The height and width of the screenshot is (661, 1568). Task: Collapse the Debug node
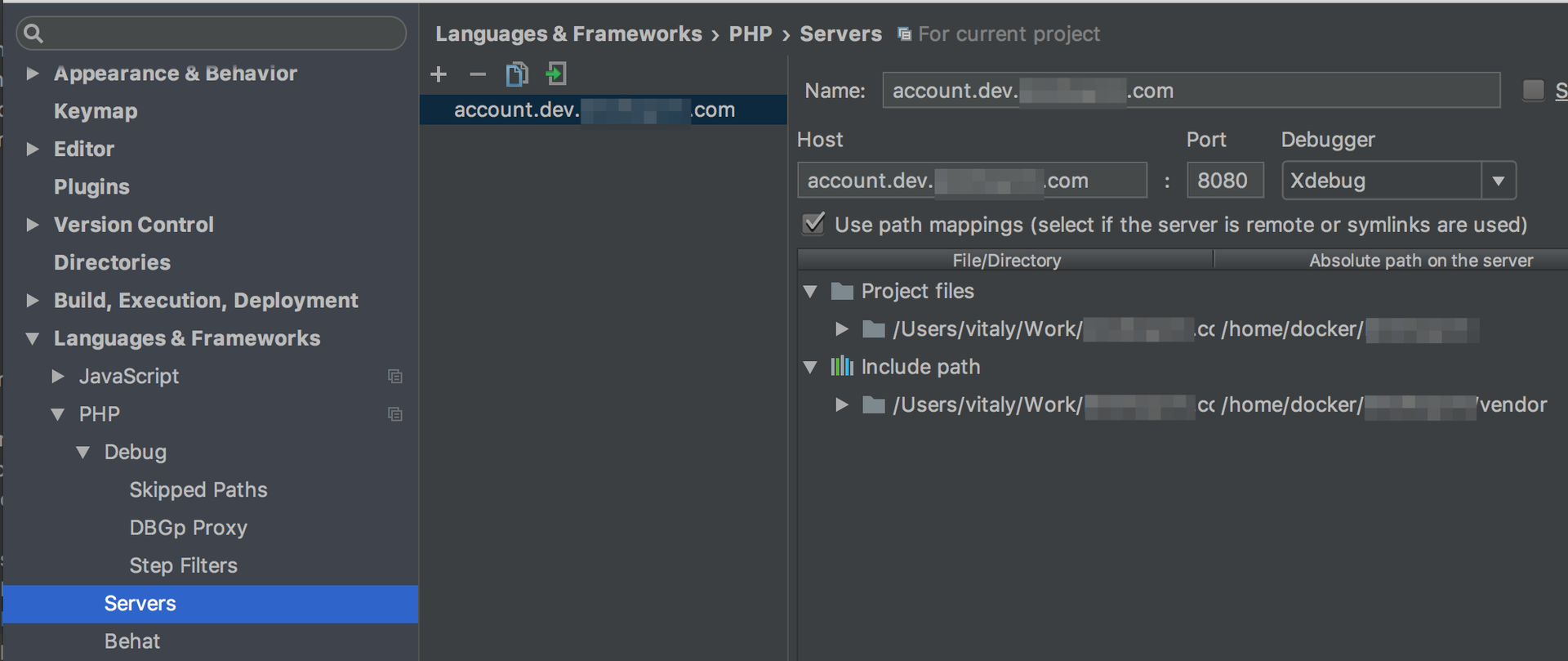pyautogui.click(x=83, y=452)
